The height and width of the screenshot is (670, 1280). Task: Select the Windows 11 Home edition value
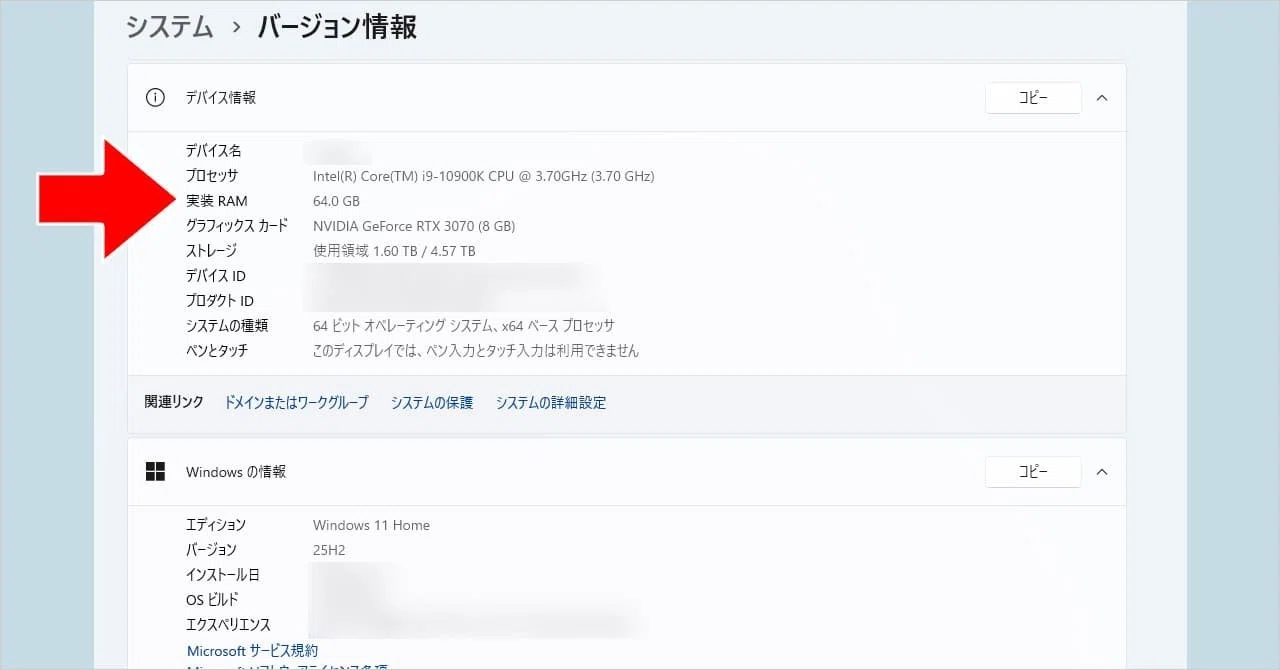point(371,525)
